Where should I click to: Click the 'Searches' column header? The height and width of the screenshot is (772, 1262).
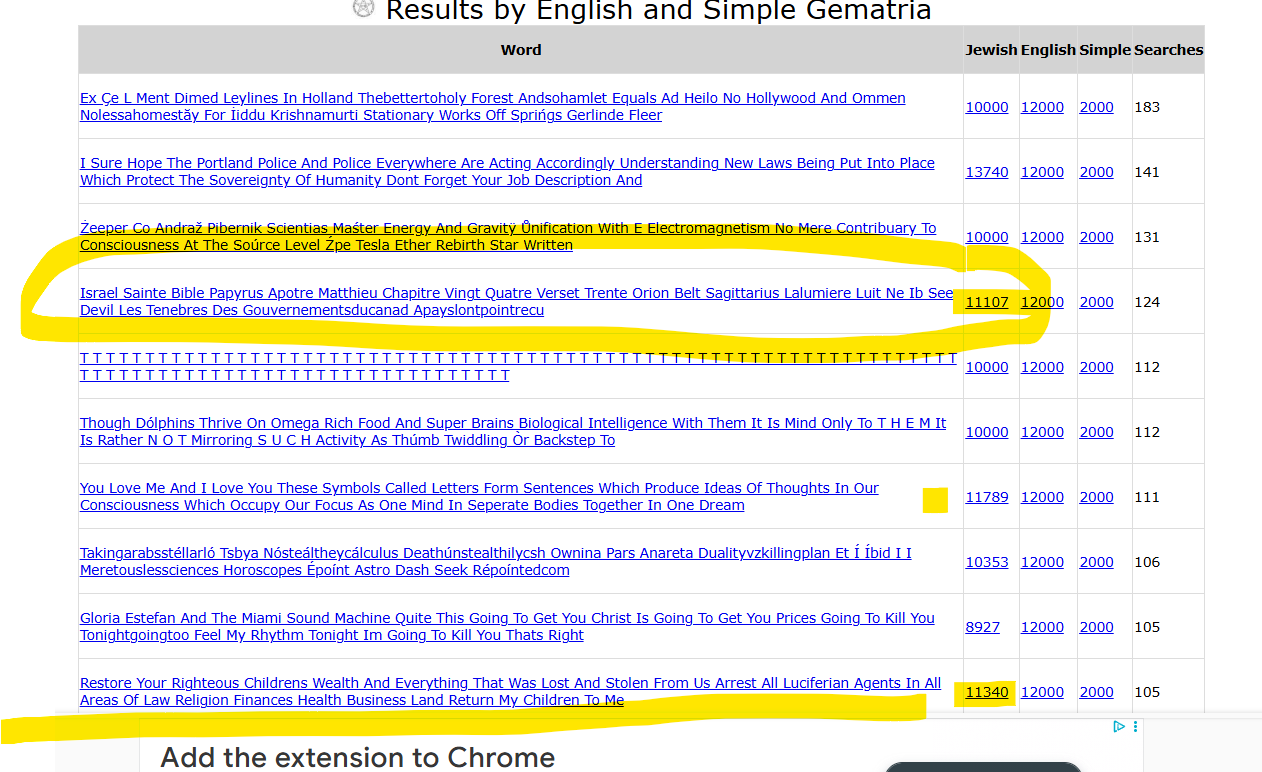coord(1169,50)
